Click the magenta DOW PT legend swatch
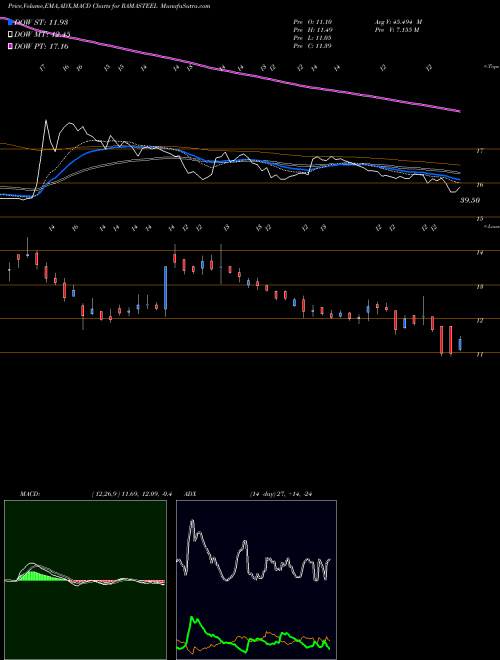This screenshot has height=660, width=500. [x=11, y=46]
